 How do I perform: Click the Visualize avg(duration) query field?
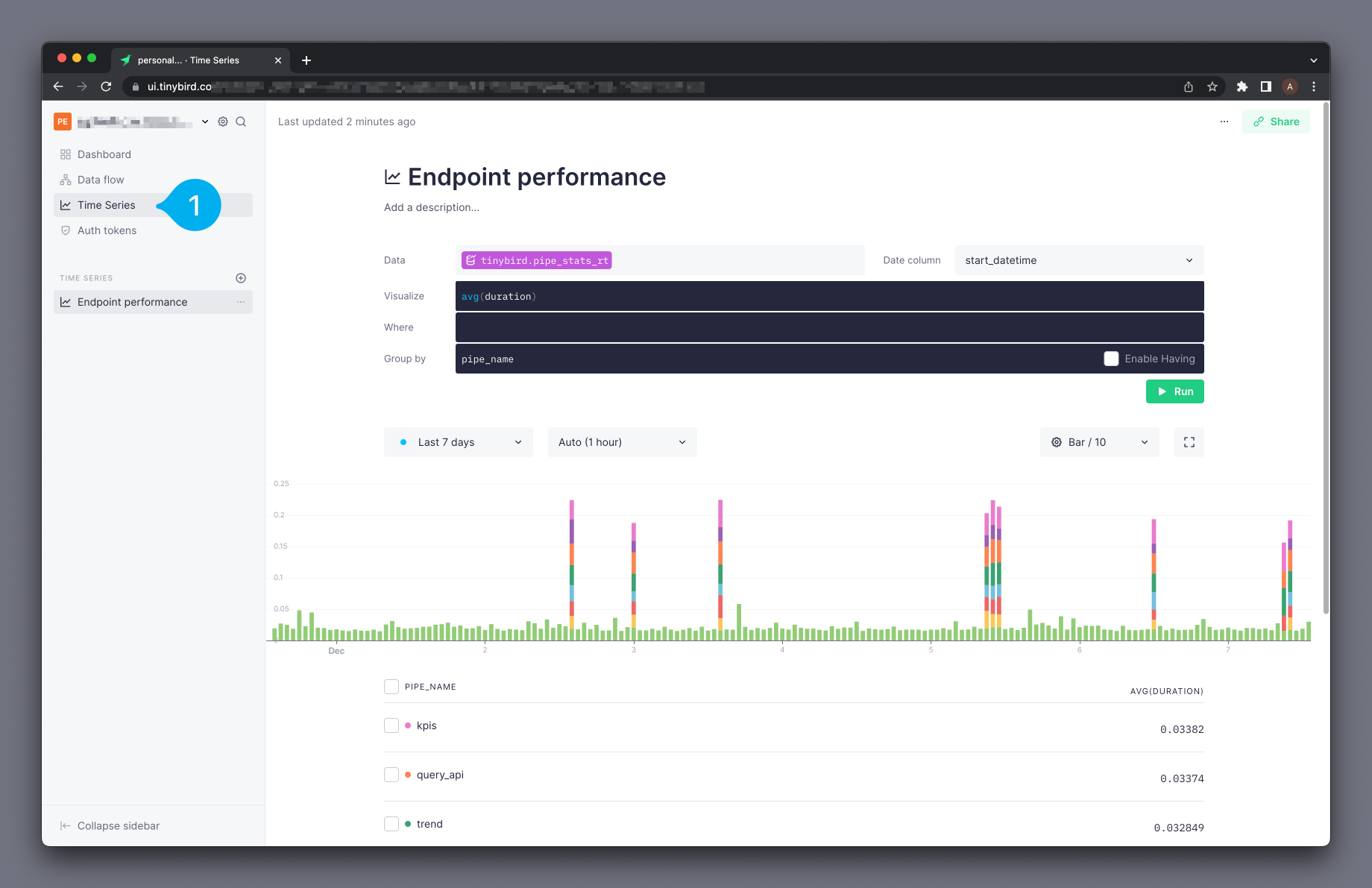click(x=830, y=296)
